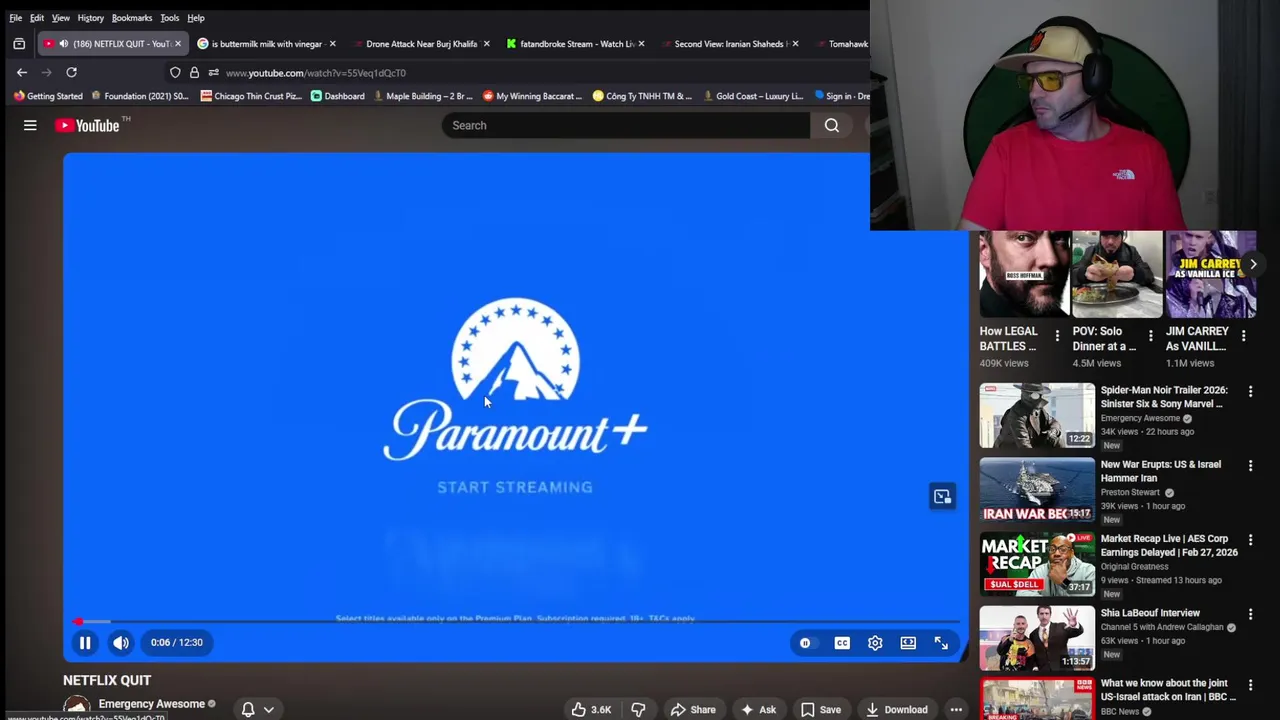
Task: Download the video
Action: 897,710
